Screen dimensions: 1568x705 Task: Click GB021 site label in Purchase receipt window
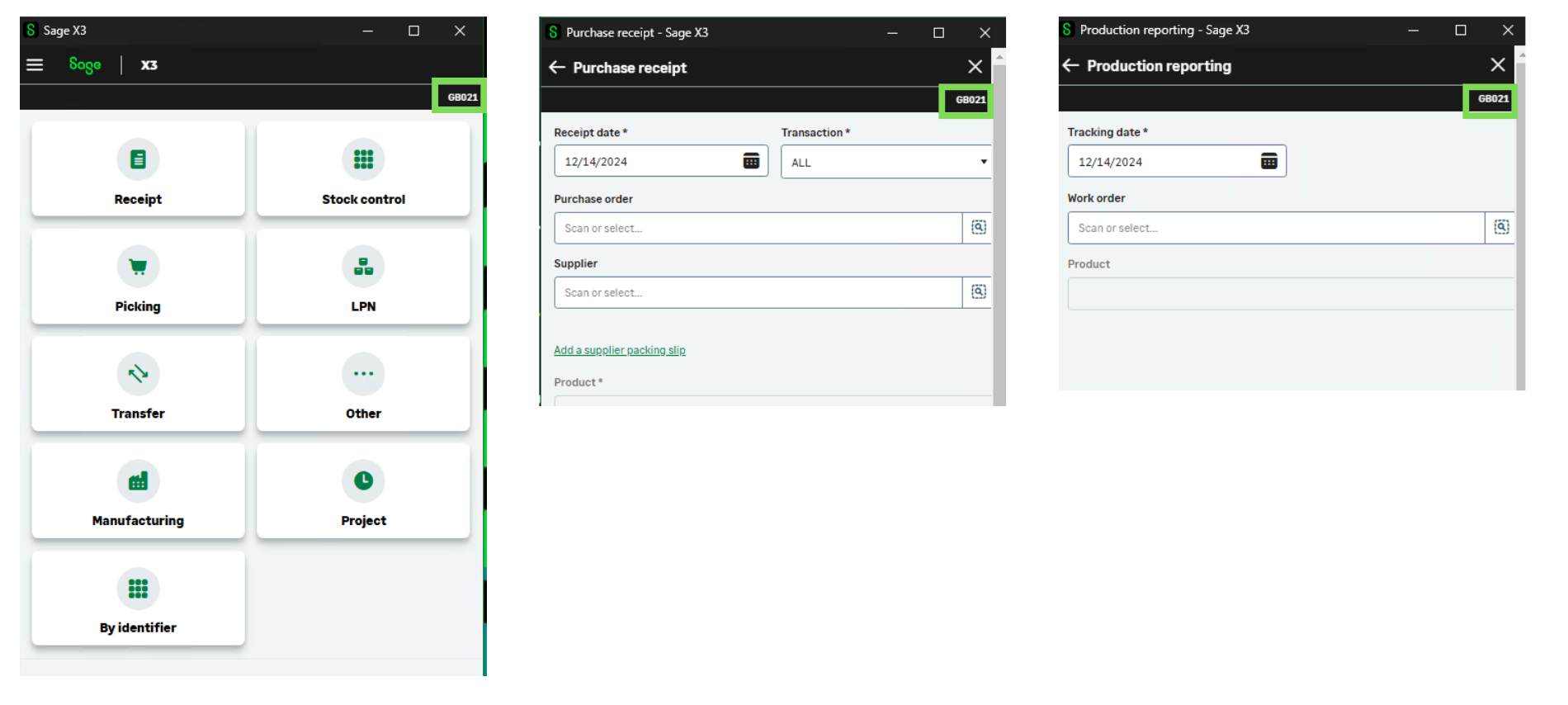point(971,100)
